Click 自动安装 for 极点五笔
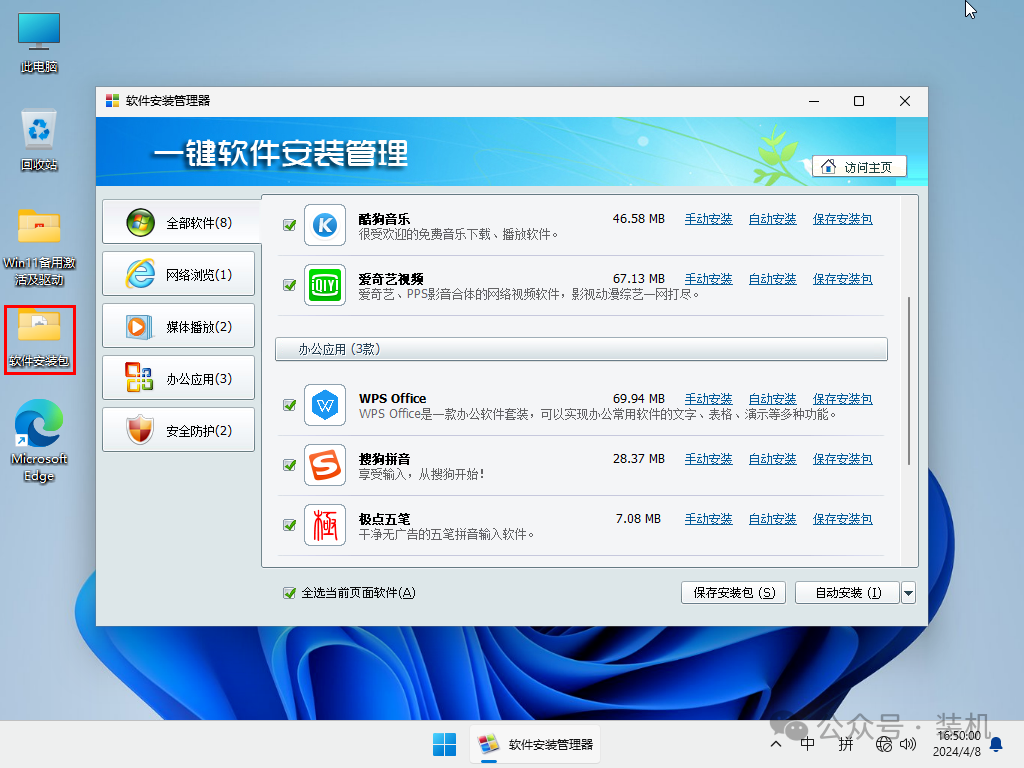Image resolution: width=1024 pixels, height=768 pixels. pyautogui.click(x=773, y=519)
